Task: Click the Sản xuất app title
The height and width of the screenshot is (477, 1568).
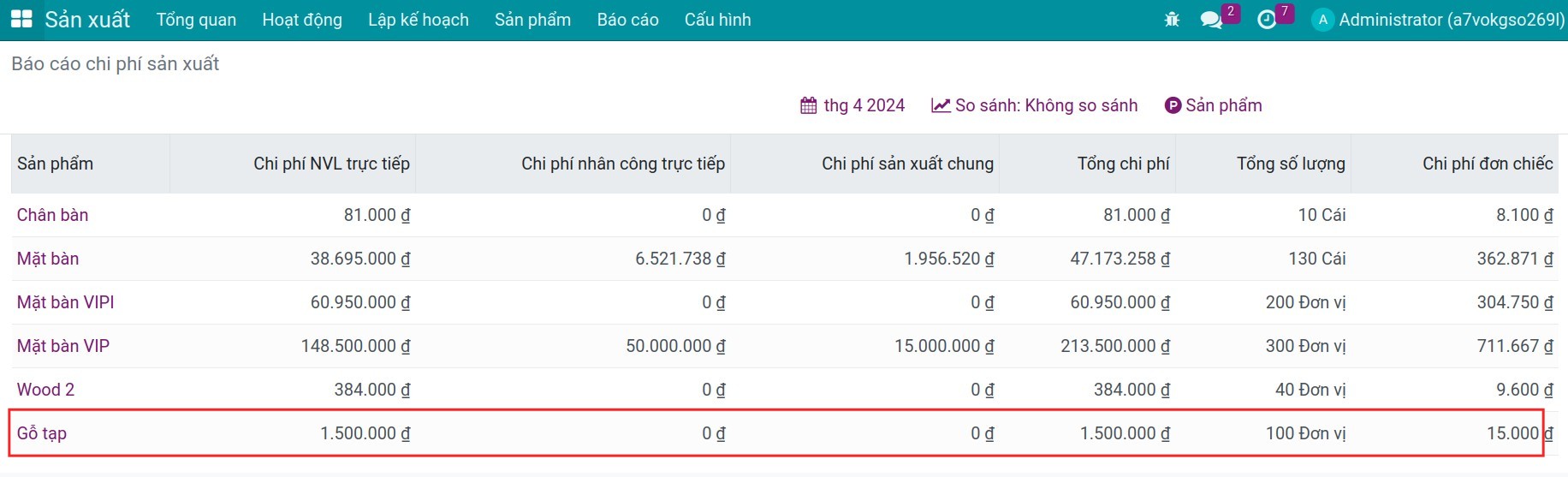Action: [x=87, y=20]
